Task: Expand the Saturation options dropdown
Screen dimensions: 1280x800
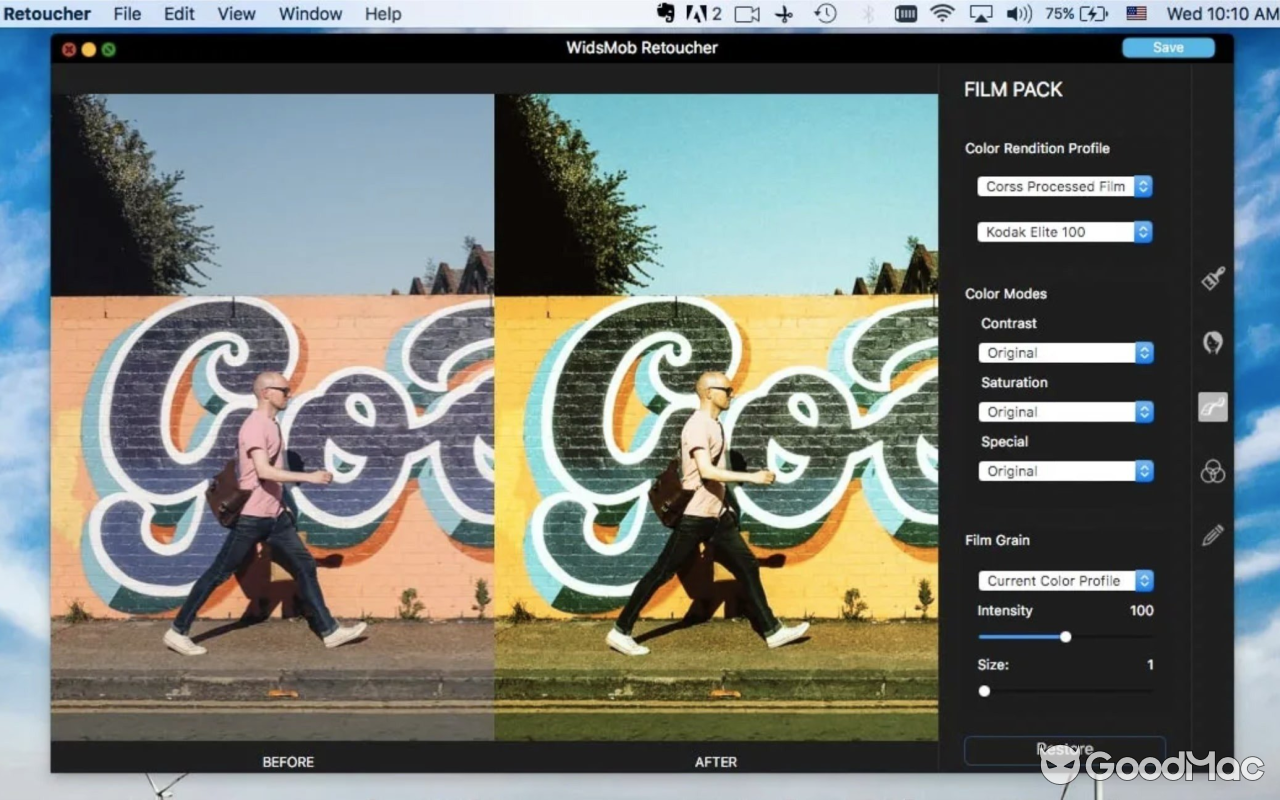Action: (x=1065, y=411)
